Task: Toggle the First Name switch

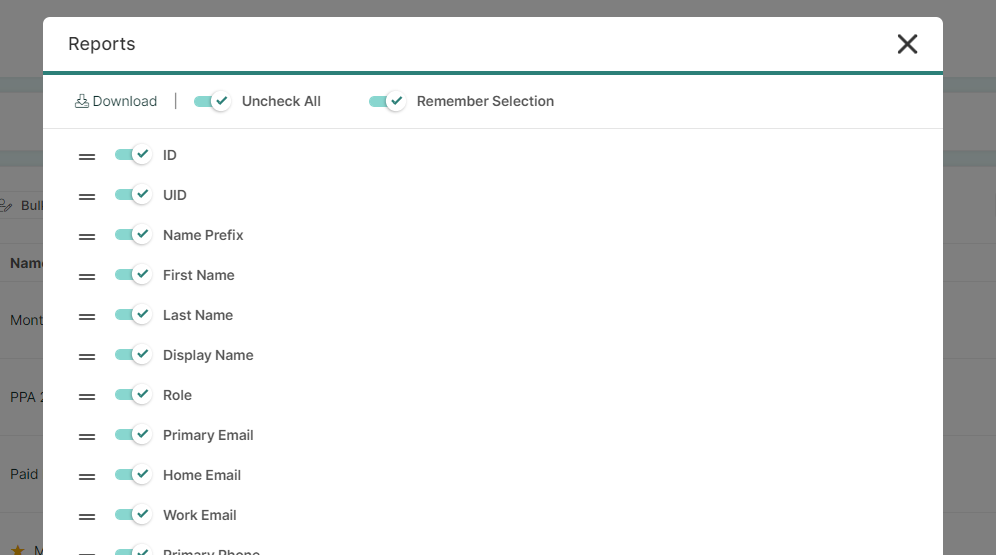Action: 133,274
